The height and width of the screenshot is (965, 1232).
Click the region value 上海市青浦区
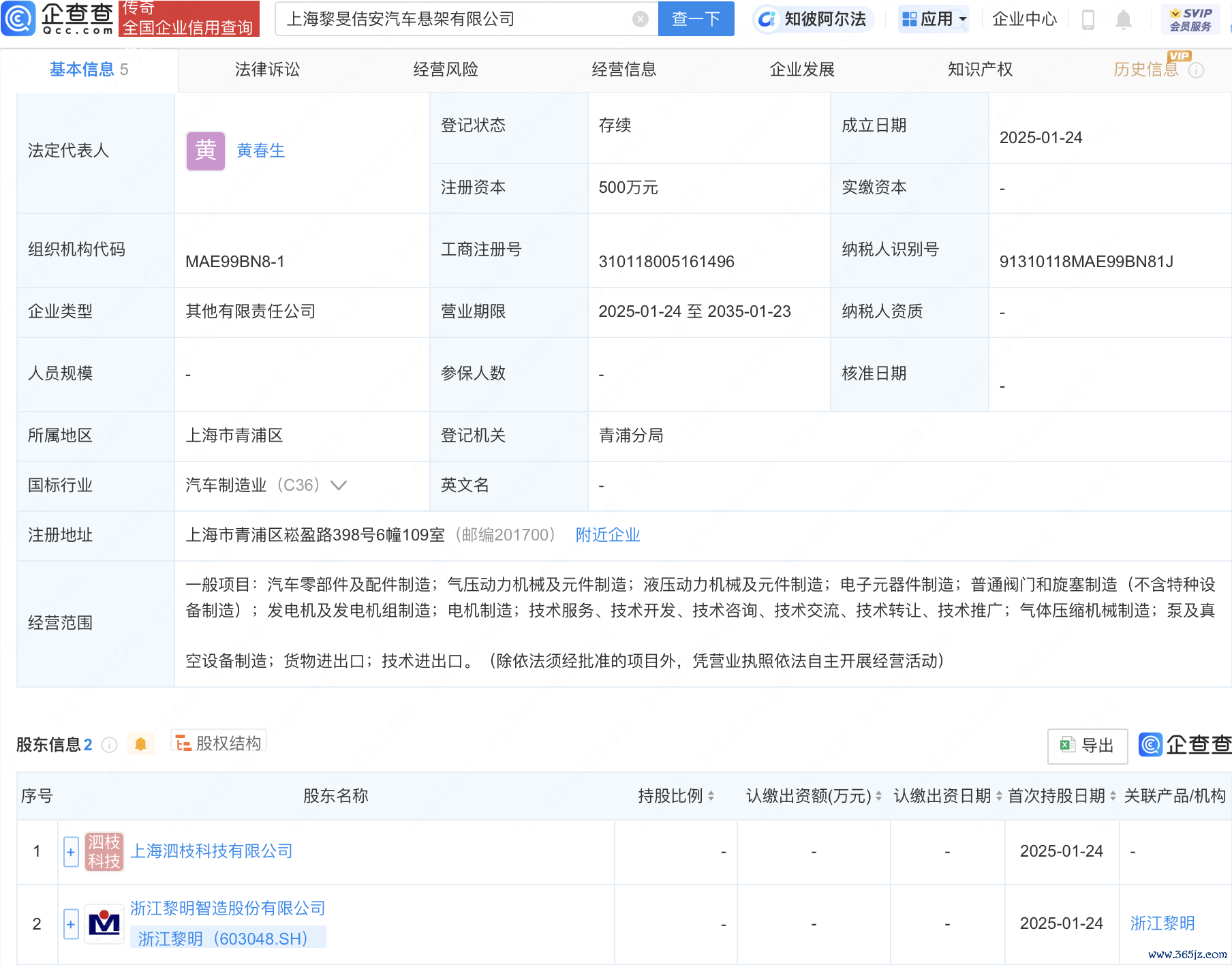coord(234,435)
